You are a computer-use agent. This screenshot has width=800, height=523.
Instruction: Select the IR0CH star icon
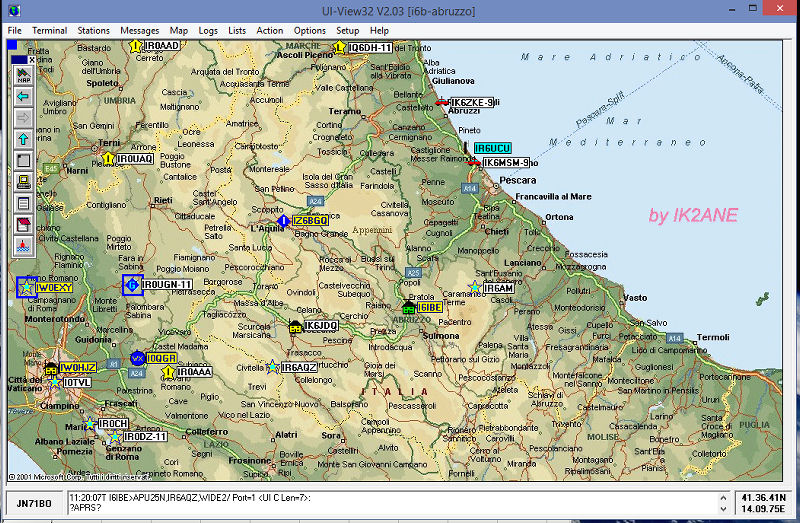tap(90, 424)
